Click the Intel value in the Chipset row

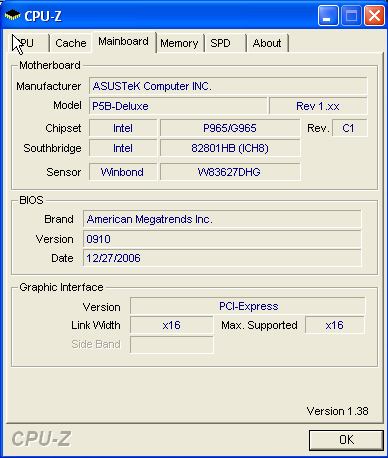coord(123,128)
